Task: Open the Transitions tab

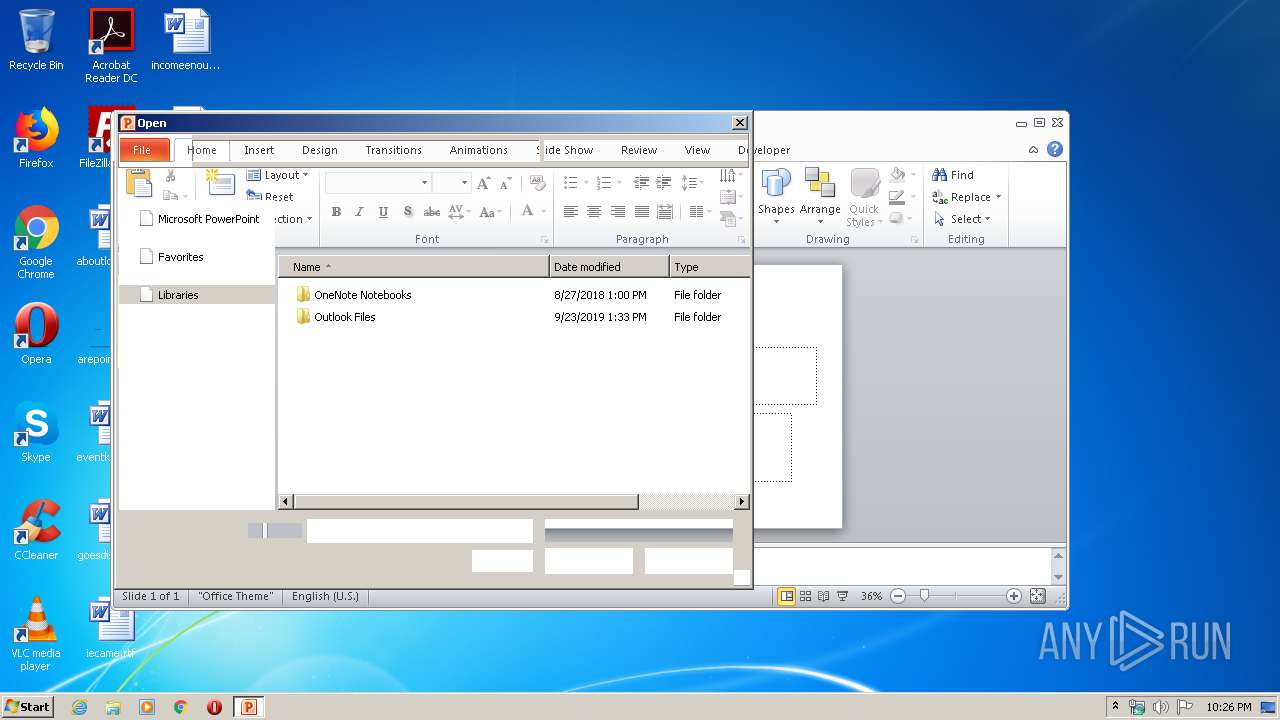Action: [393, 150]
